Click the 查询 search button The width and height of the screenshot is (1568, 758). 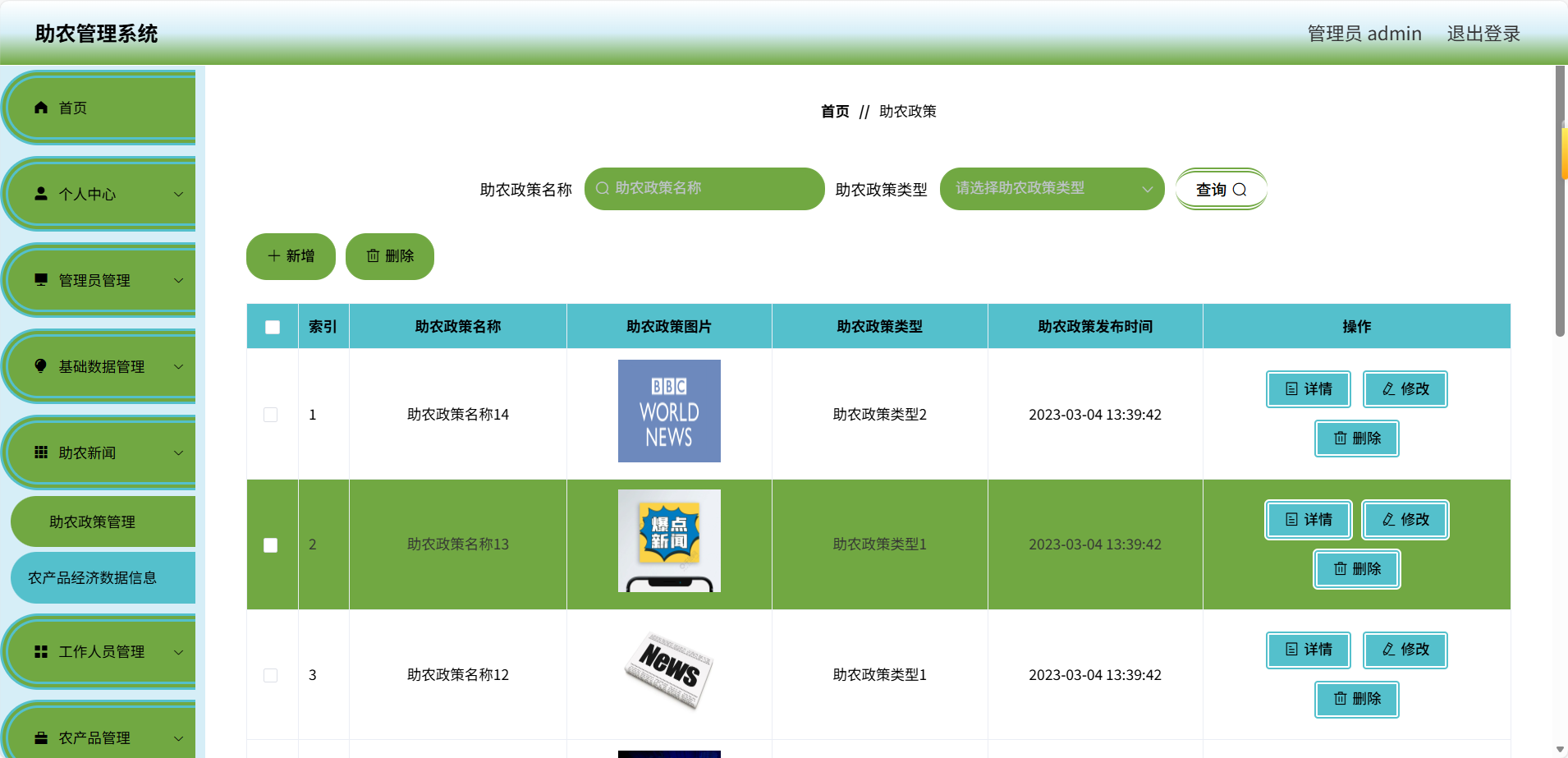pyautogui.click(x=1221, y=189)
